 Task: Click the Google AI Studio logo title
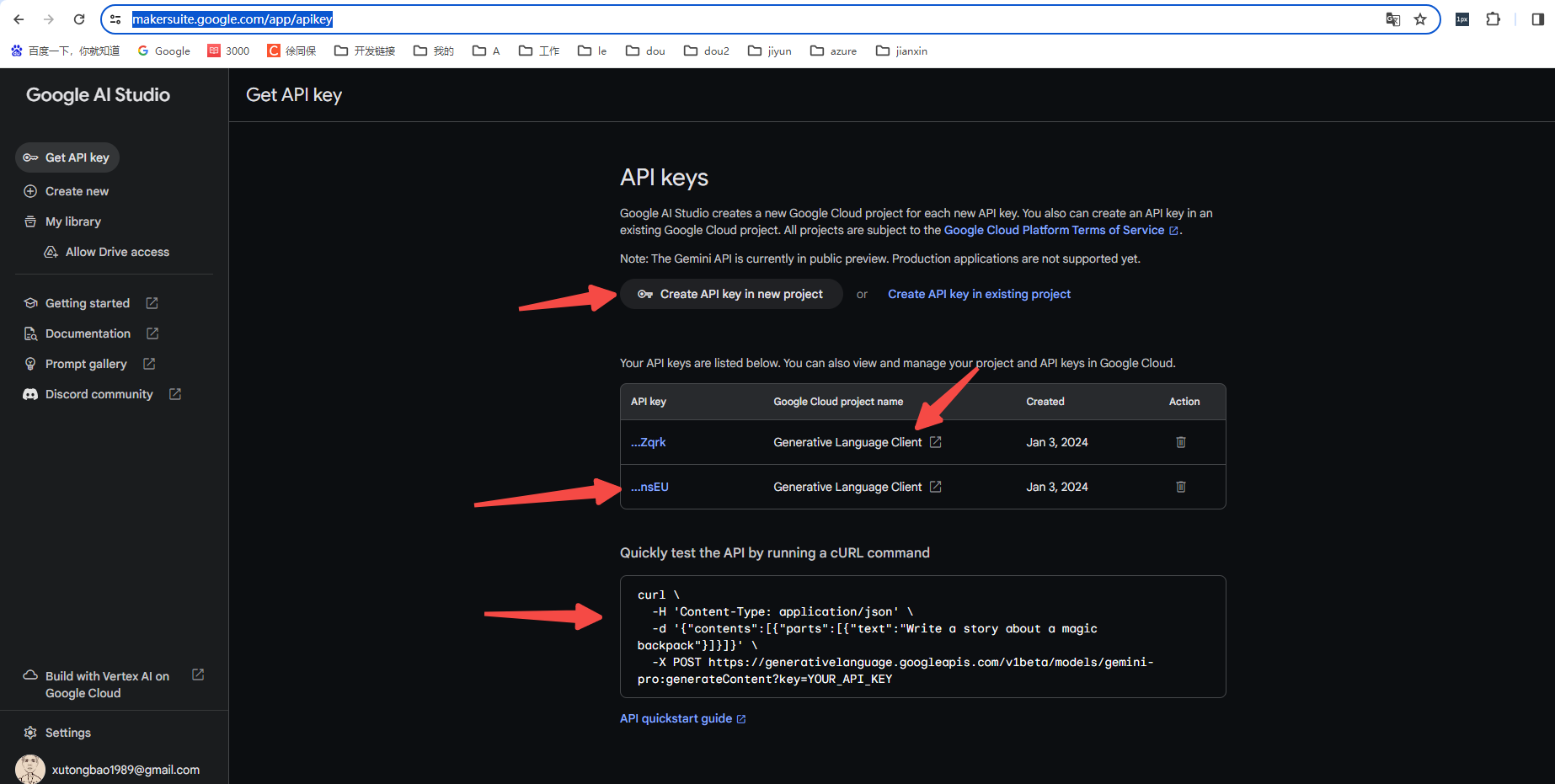[x=98, y=95]
